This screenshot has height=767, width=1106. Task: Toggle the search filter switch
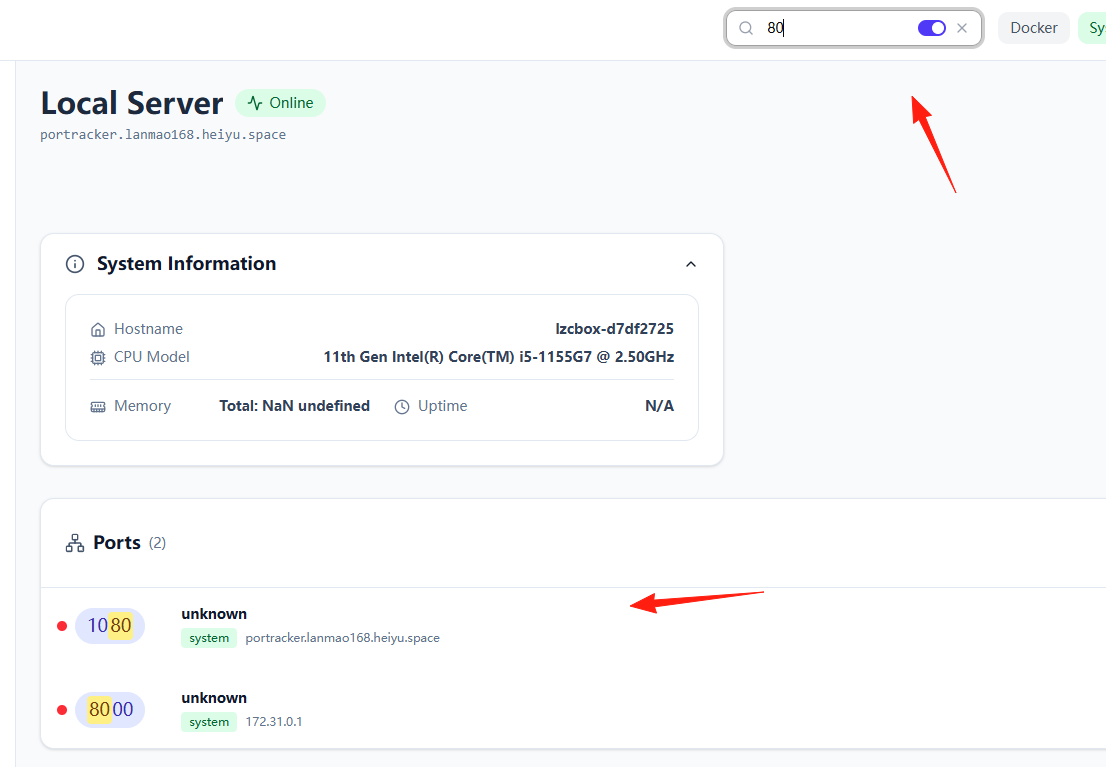(x=931, y=28)
